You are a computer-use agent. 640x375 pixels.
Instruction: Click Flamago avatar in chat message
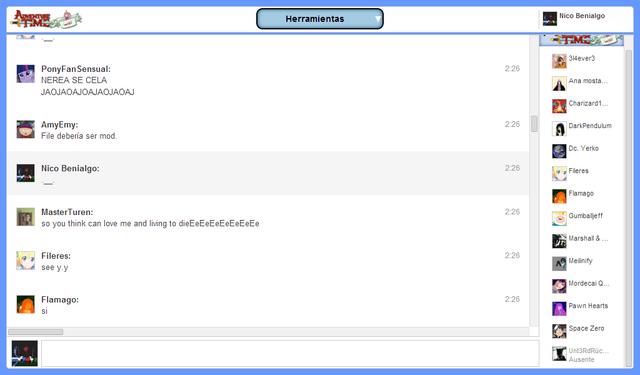pos(25,304)
